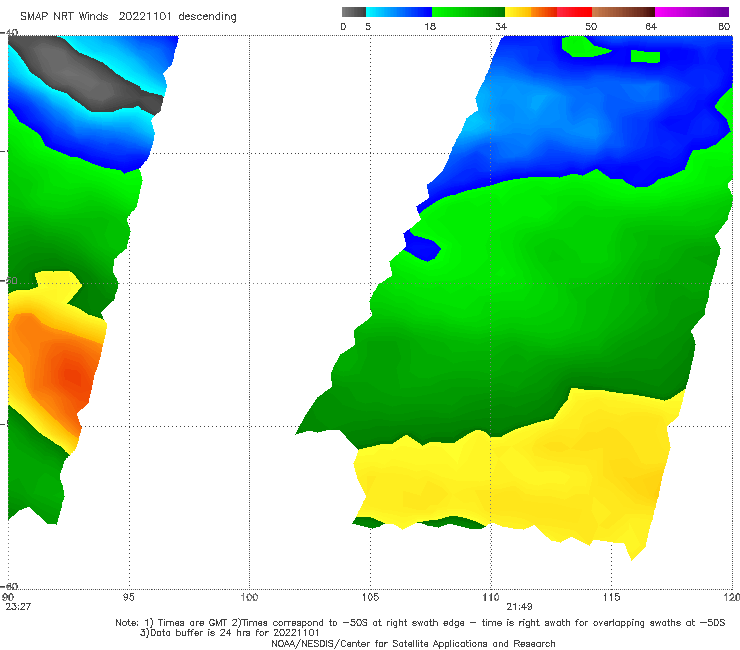
Task: Click the small blue patch inside the green area
Action: tap(421, 246)
